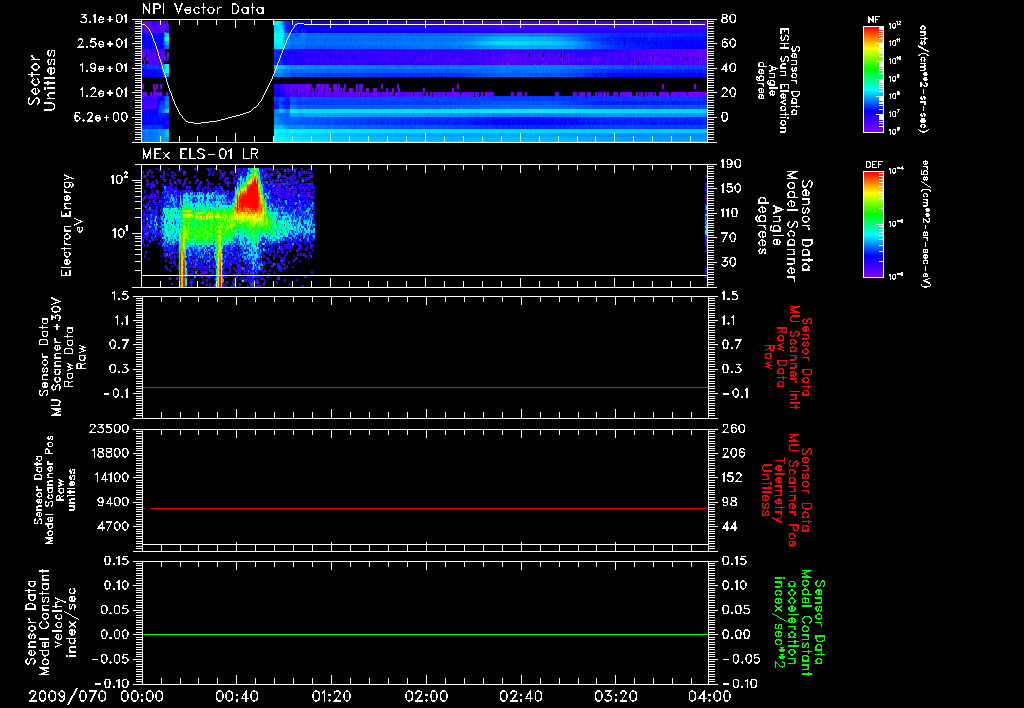Select the 14100 scanner position tick label
Screen dimensions: 1024x708
(109, 477)
